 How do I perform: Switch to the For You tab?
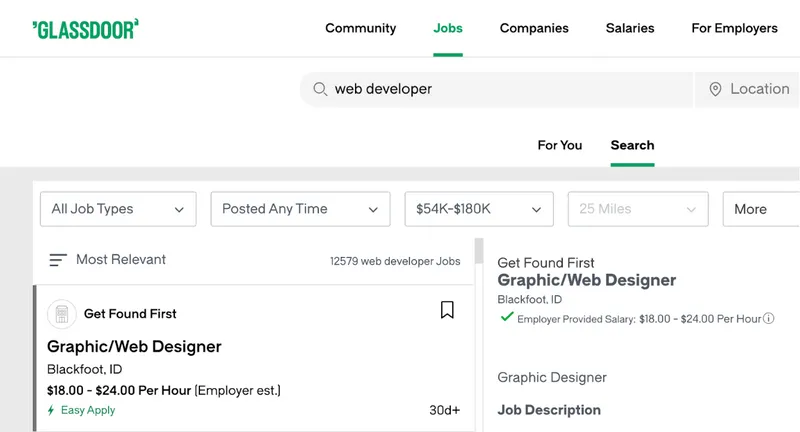(x=559, y=145)
